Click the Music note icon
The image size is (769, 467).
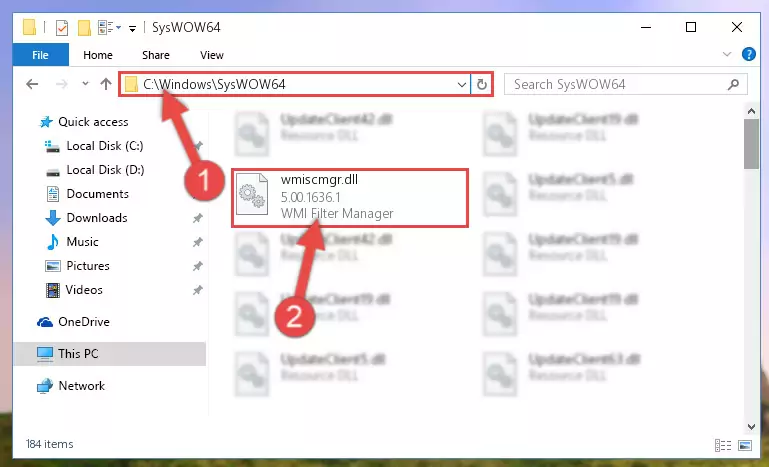pos(52,242)
